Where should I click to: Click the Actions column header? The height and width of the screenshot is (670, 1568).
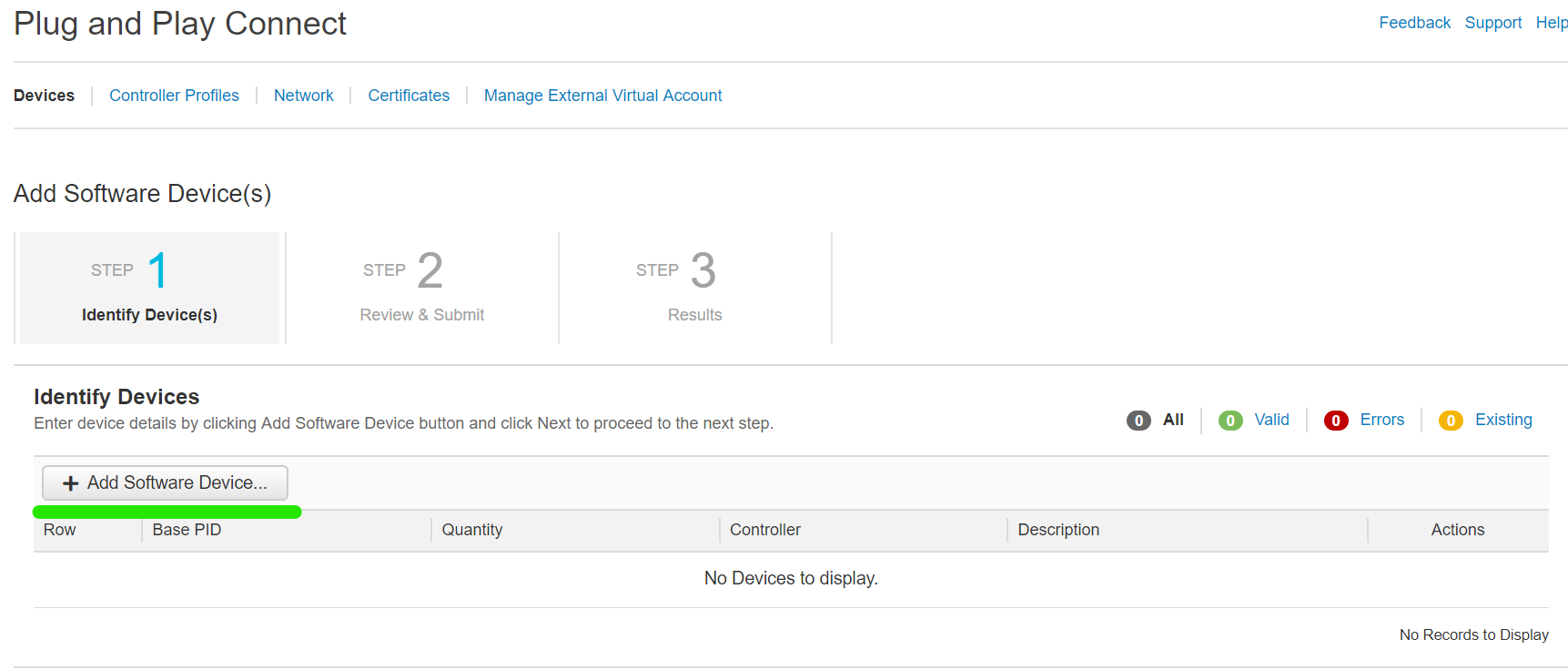tap(1458, 530)
